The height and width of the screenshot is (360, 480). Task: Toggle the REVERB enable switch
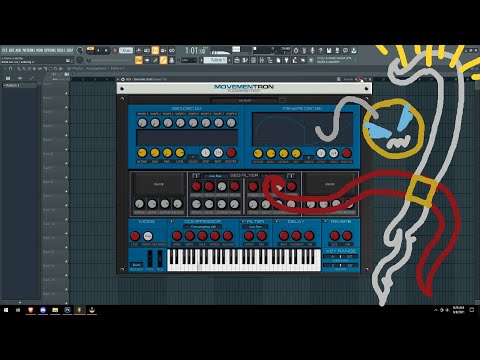[325, 221]
